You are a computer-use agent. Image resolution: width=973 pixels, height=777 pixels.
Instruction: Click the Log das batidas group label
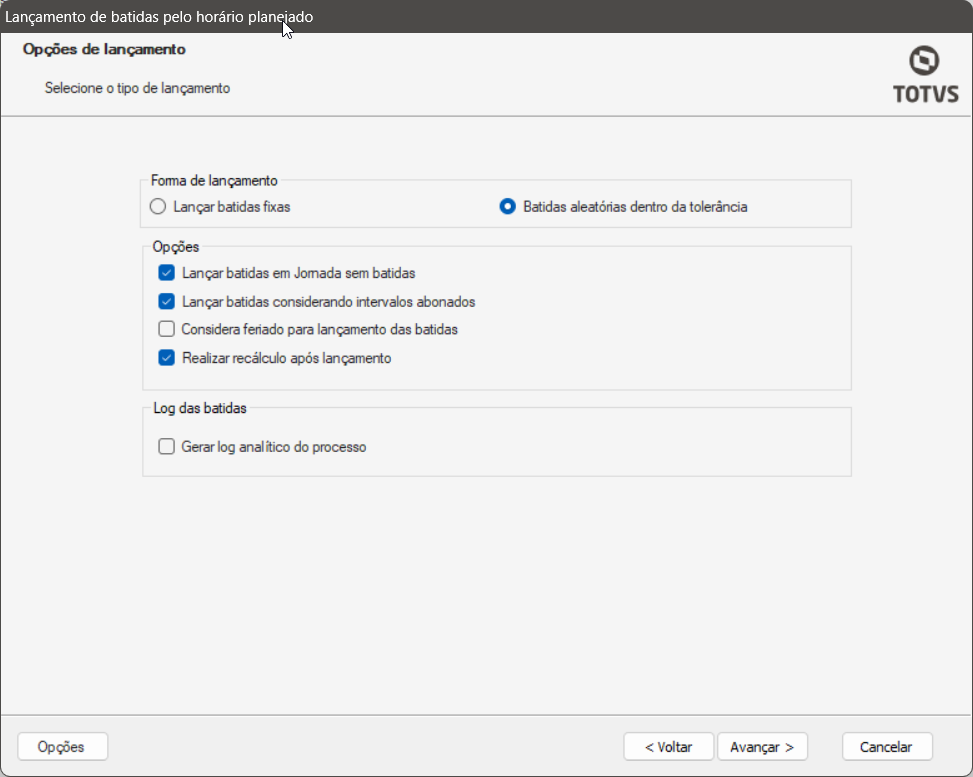pyautogui.click(x=200, y=408)
